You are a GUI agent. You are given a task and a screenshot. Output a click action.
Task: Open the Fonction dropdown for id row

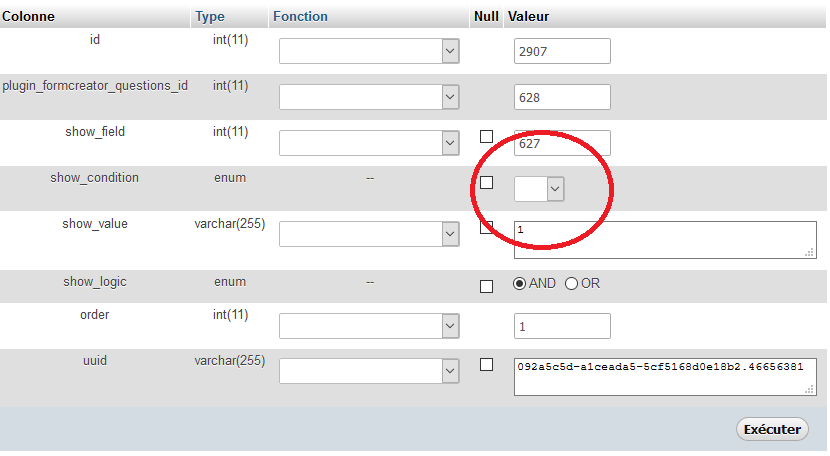[x=369, y=51]
